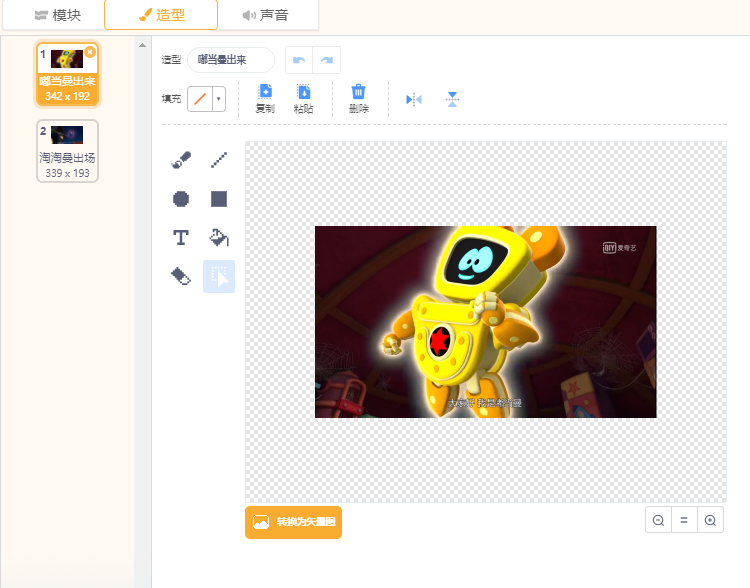Select the Line tool
Viewport: 750px width, 588px height.
point(219,160)
